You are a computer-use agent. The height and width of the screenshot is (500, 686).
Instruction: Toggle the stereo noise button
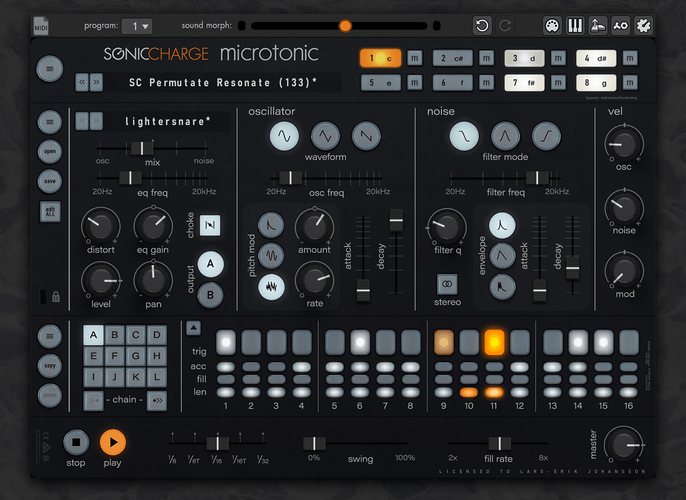coord(447,284)
